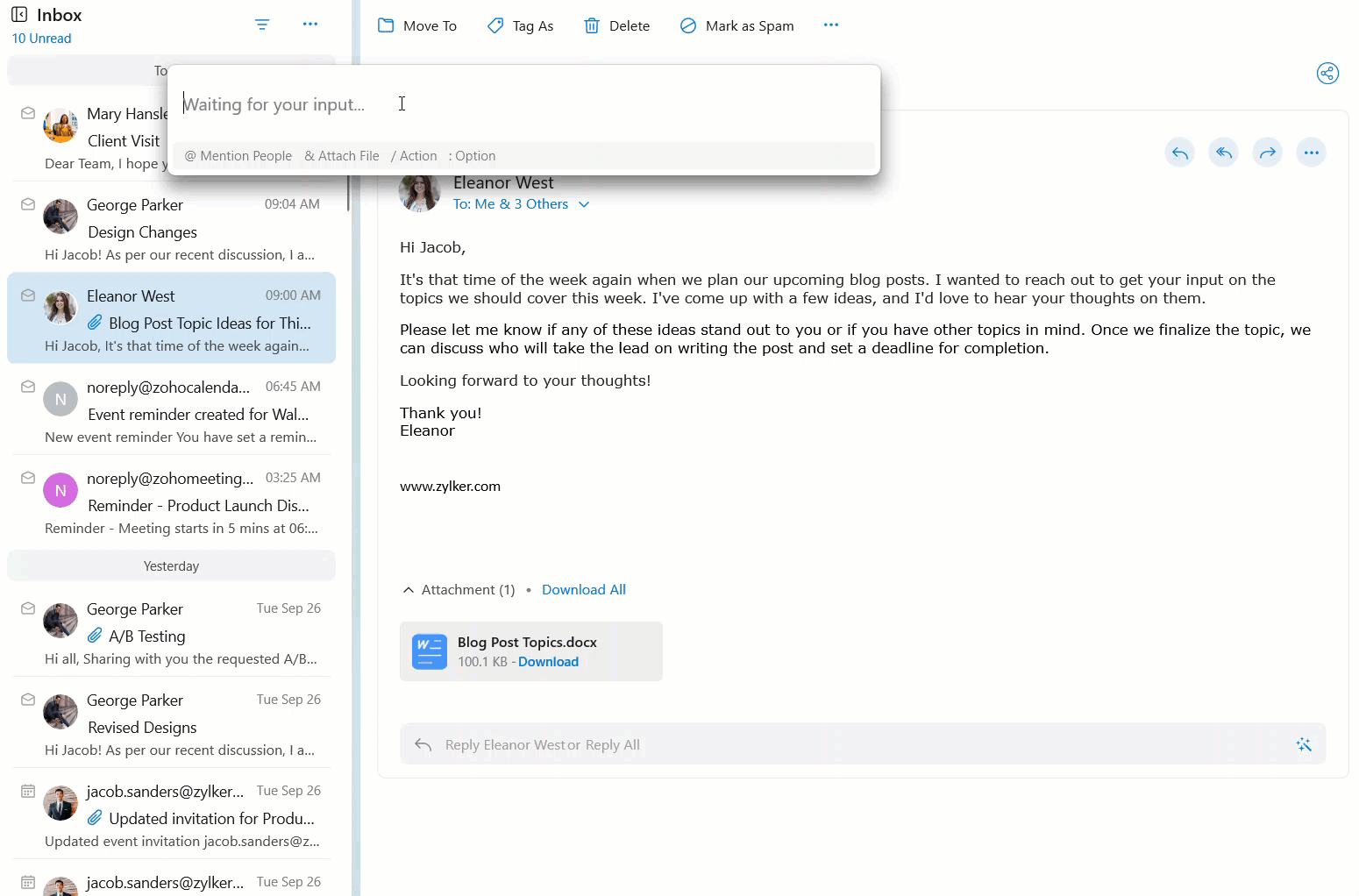Choose Mention People in command bar
Image resolution: width=1359 pixels, height=896 pixels.
click(x=238, y=156)
